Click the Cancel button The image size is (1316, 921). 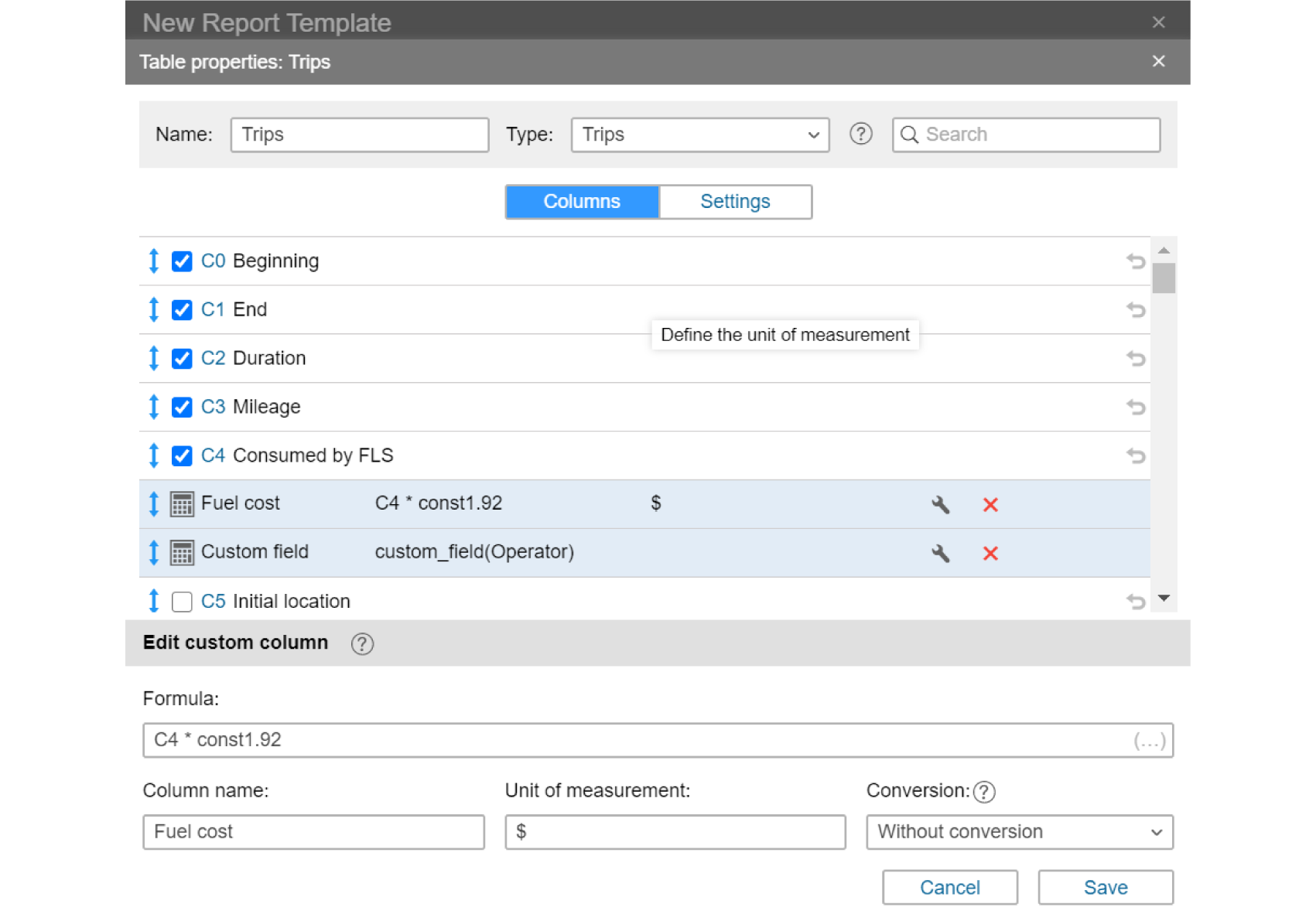tap(949, 888)
